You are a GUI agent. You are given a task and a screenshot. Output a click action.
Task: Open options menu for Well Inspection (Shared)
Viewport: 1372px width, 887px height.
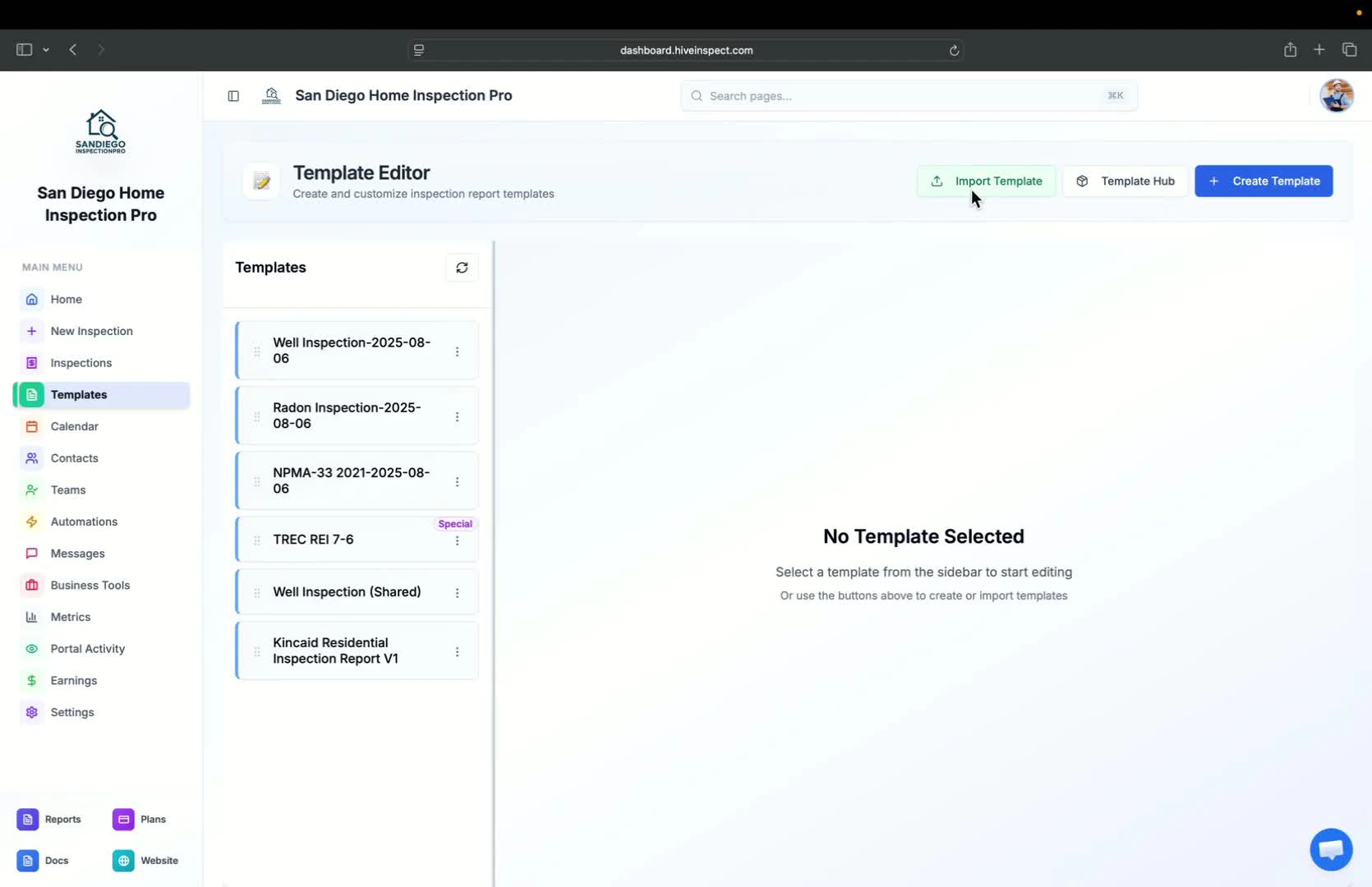click(x=458, y=592)
